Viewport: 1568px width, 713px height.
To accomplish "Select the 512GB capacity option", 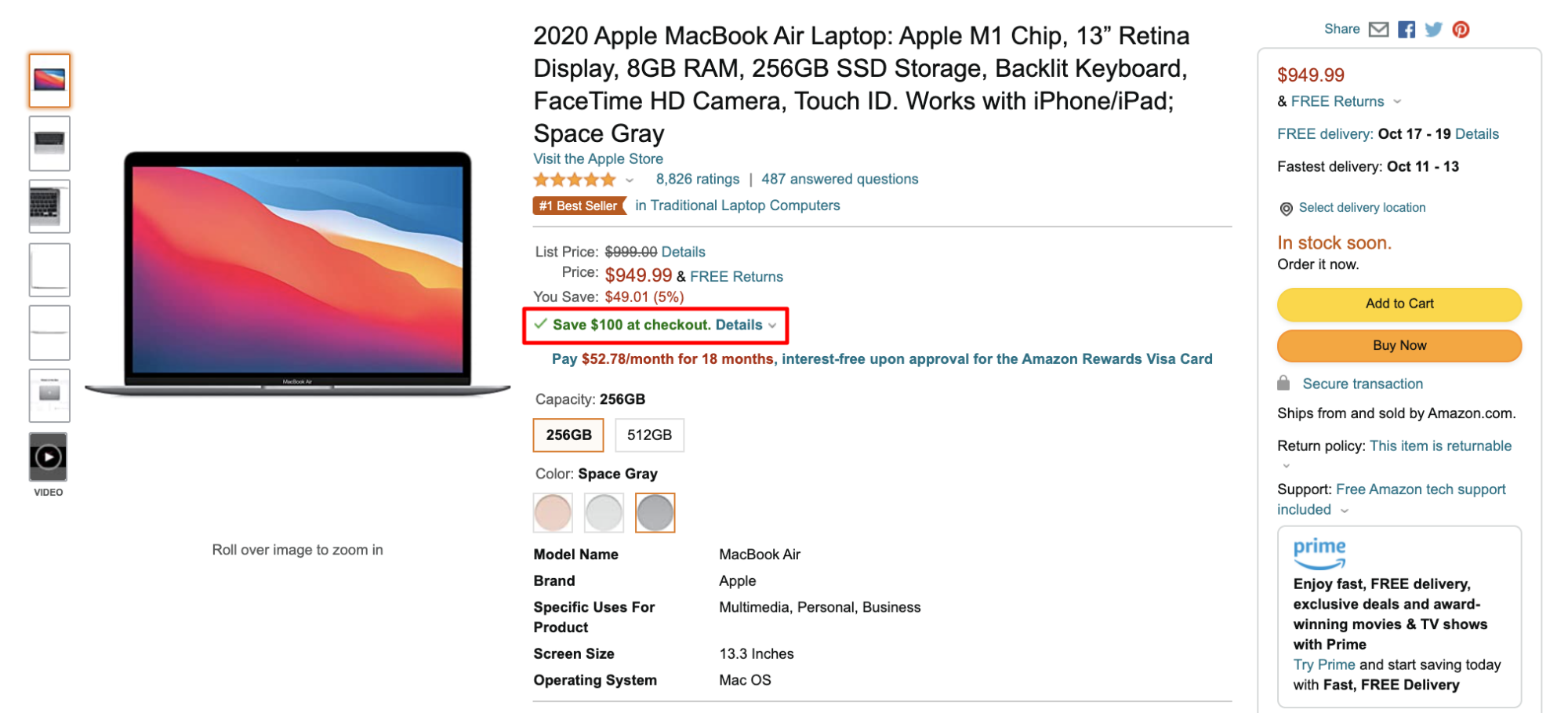I will point(649,435).
